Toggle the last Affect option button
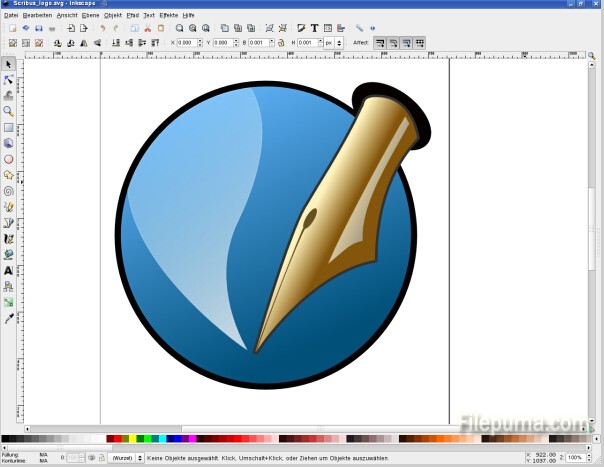604x467 pixels. click(419, 43)
